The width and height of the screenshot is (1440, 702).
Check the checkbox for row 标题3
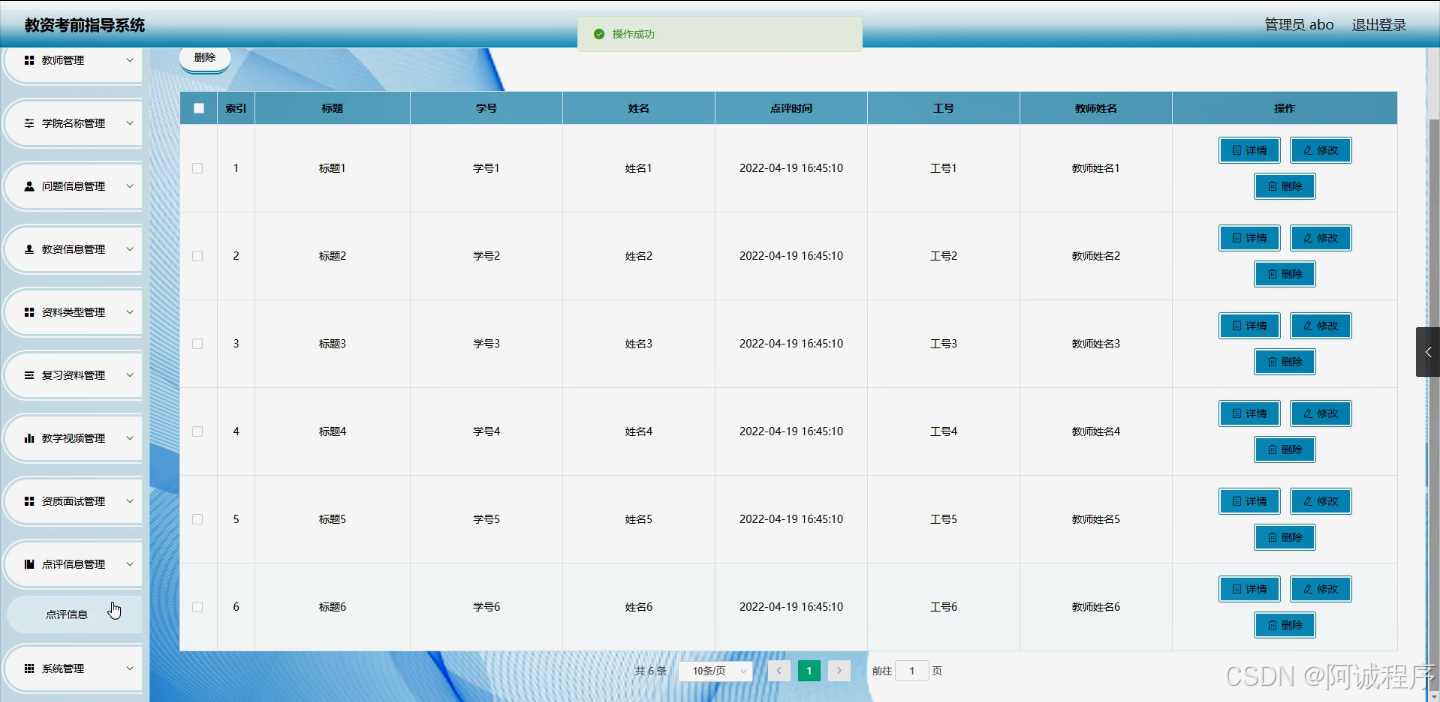198,344
